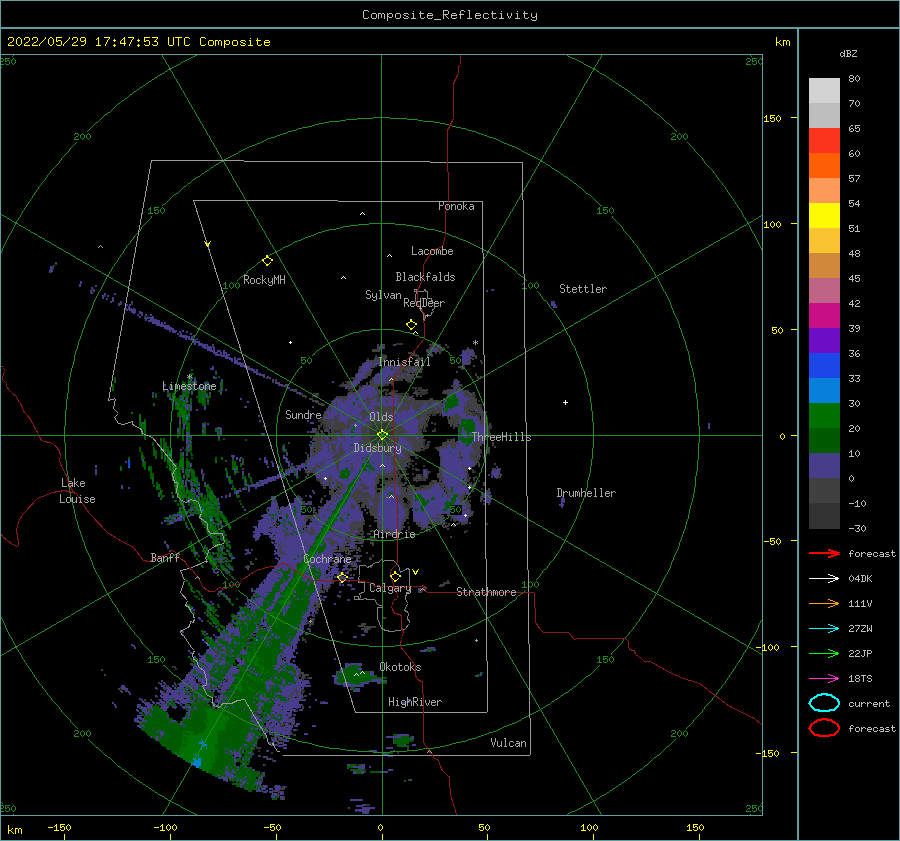
Task: Click the blue high-reflectivity cell at the southwest echo edge
Action: coord(197,762)
